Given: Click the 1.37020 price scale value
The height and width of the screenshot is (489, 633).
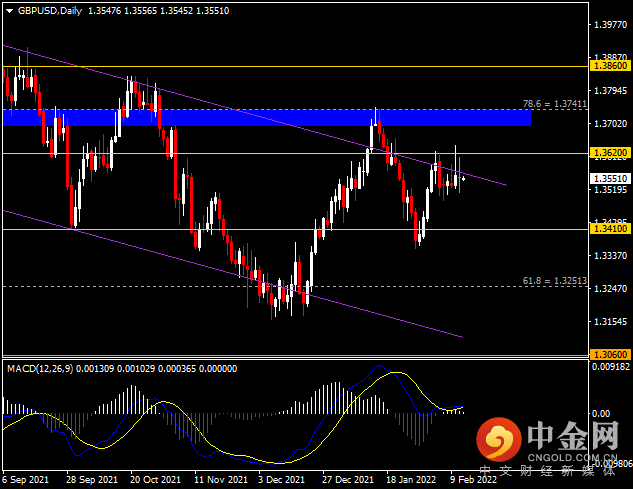Looking at the screenshot, I should [x=610, y=124].
